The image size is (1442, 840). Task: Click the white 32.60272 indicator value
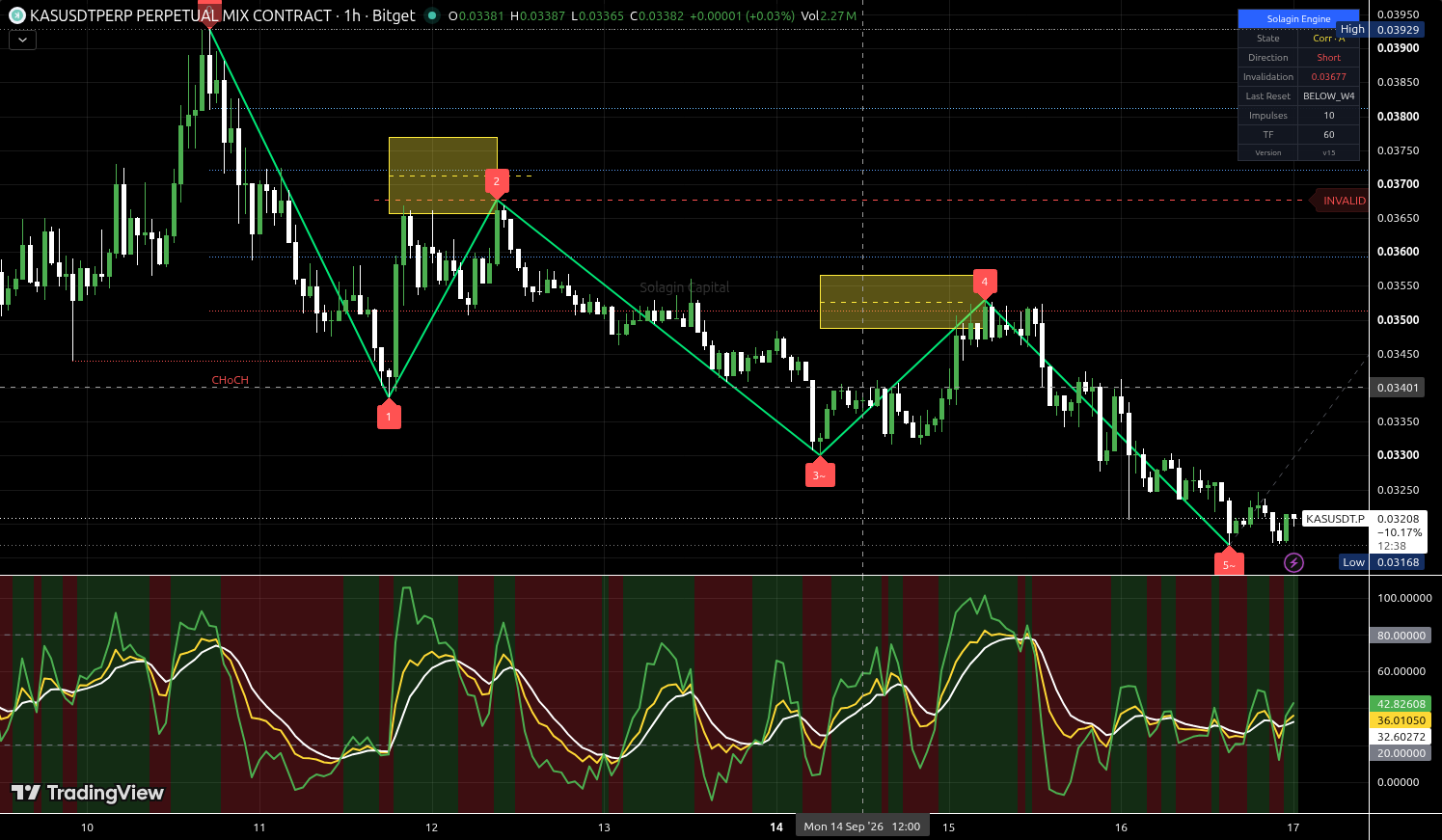click(x=1401, y=737)
